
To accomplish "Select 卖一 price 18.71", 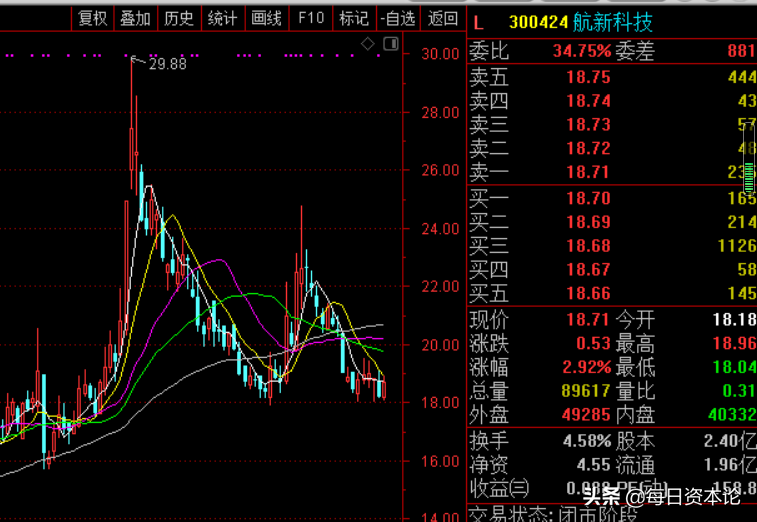I will (589, 172).
